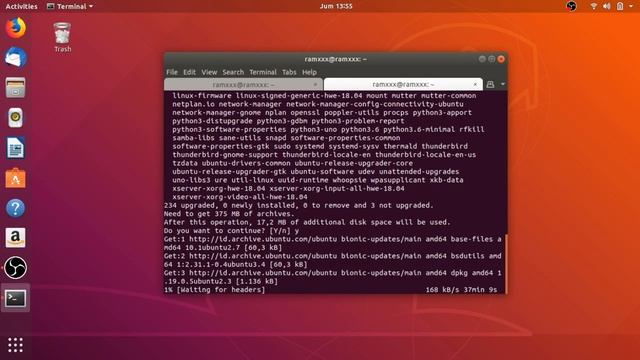The height and width of the screenshot is (360, 640).
Task: Open the clock and calendar in top bar
Action: (x=336, y=6)
